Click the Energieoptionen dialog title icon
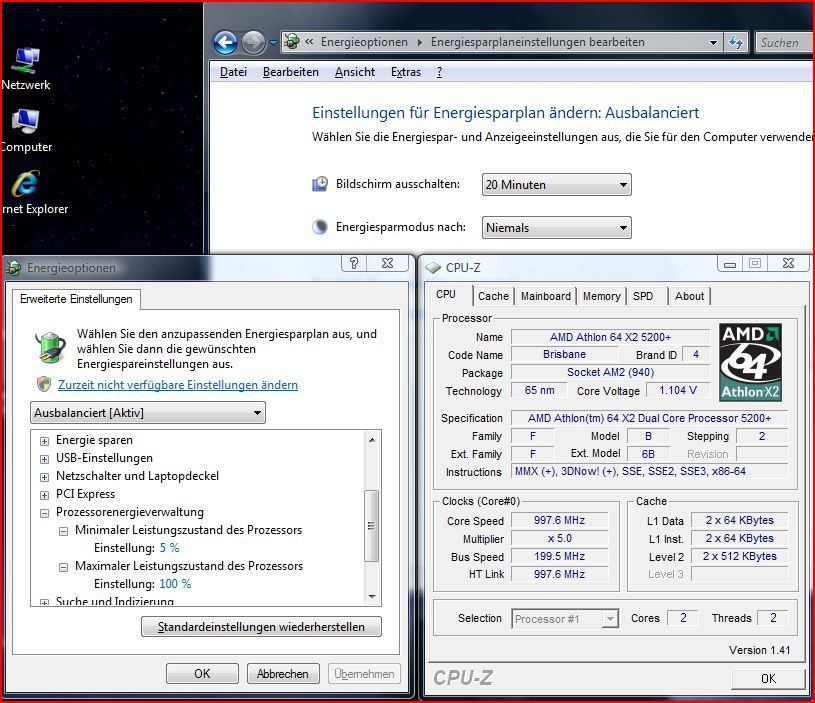 point(14,268)
